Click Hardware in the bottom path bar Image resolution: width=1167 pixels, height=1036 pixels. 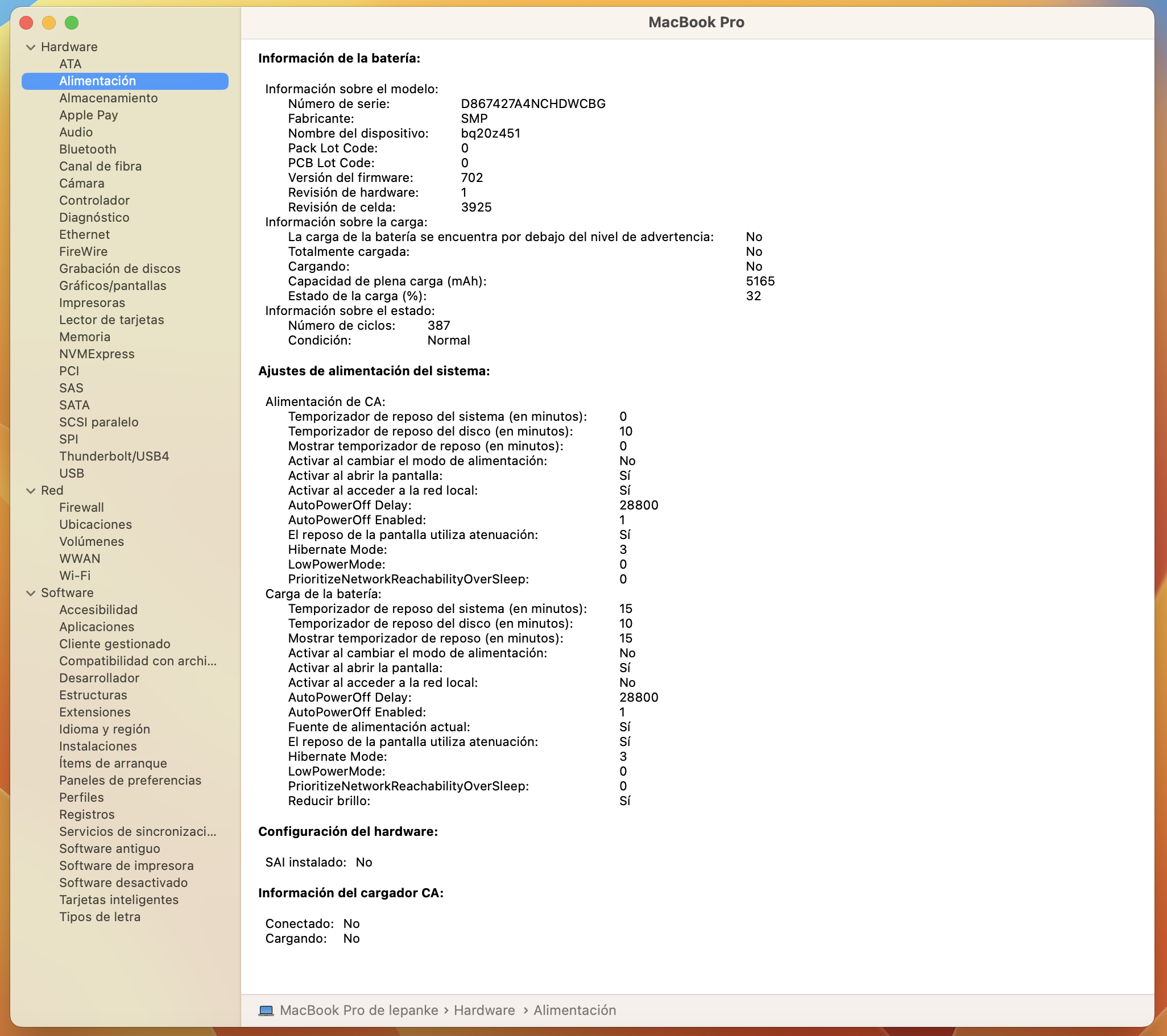coord(484,1010)
